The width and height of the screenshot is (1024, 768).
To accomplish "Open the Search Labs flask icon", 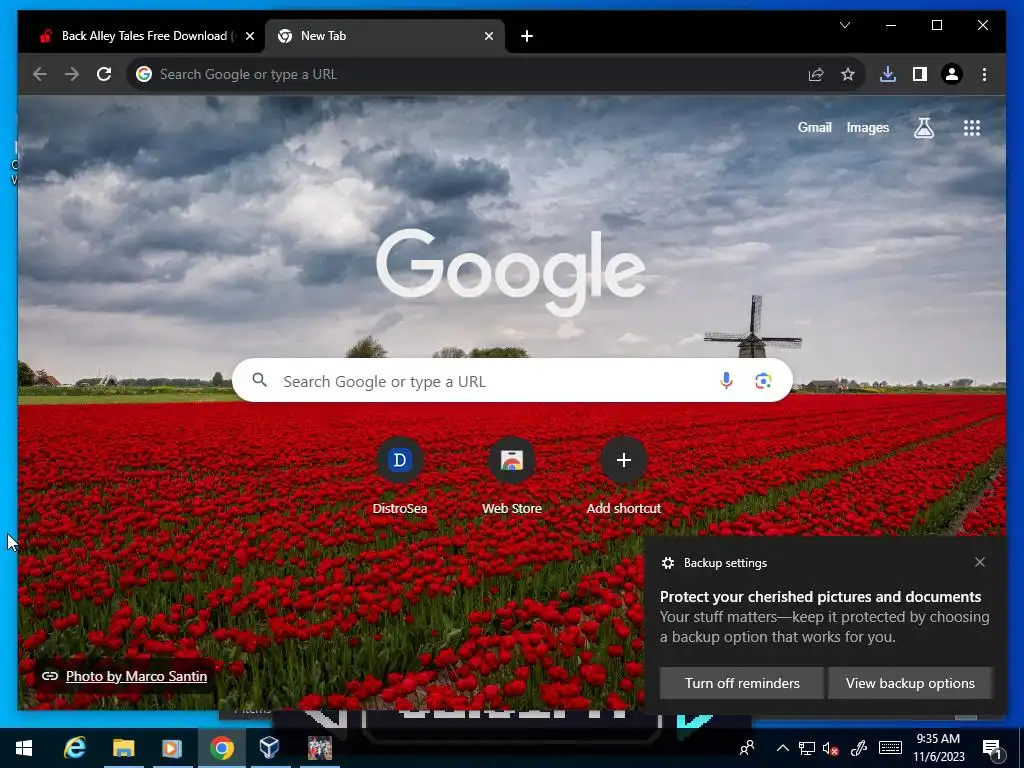I will click(x=923, y=128).
